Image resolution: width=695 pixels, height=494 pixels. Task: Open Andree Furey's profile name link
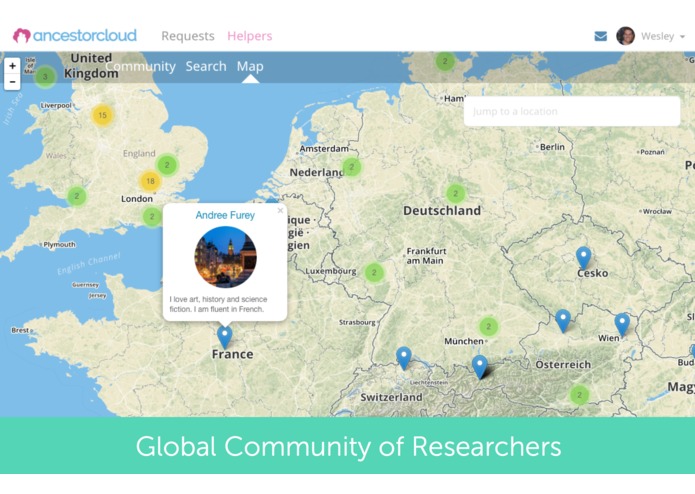(x=225, y=215)
